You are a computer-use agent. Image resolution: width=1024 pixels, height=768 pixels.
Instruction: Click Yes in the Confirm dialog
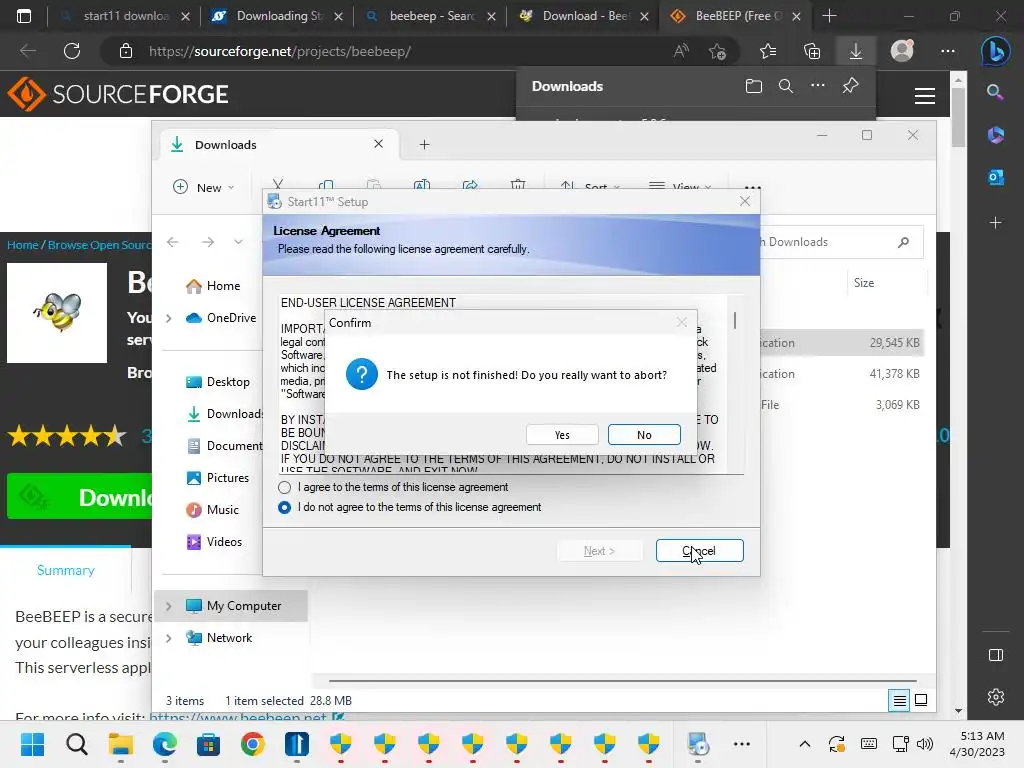562,435
